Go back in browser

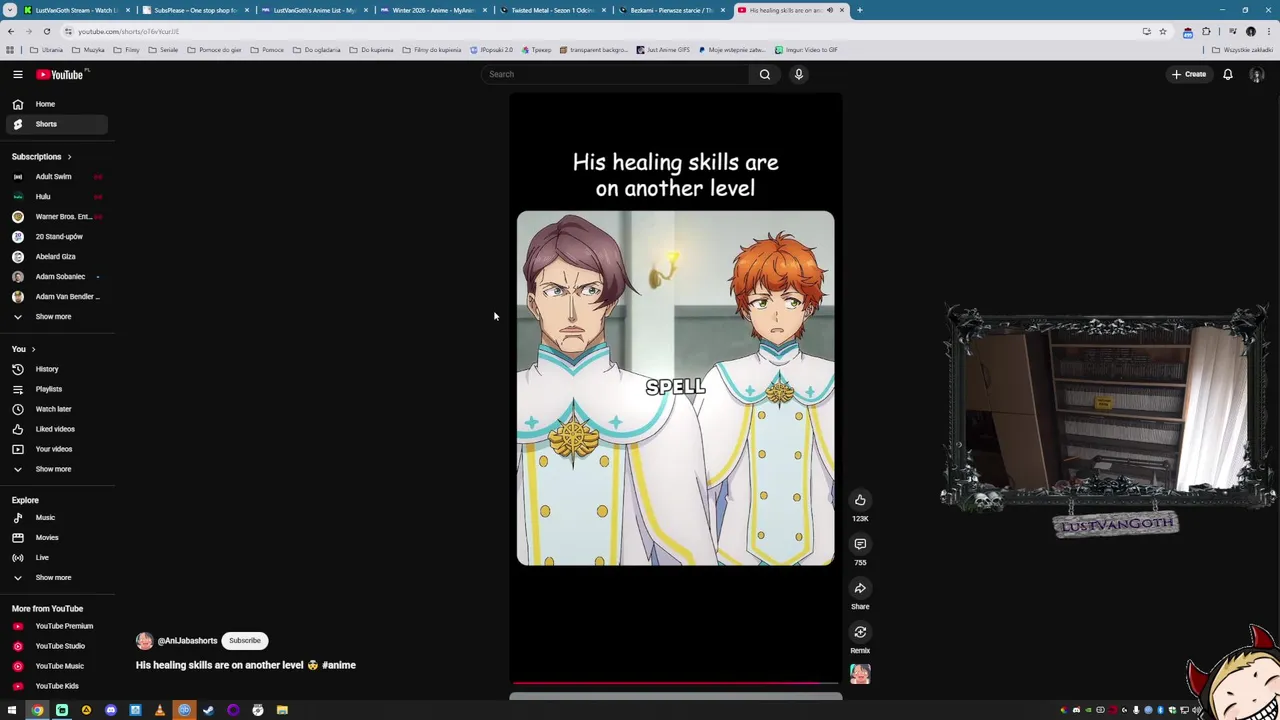pyautogui.click(x=10, y=31)
